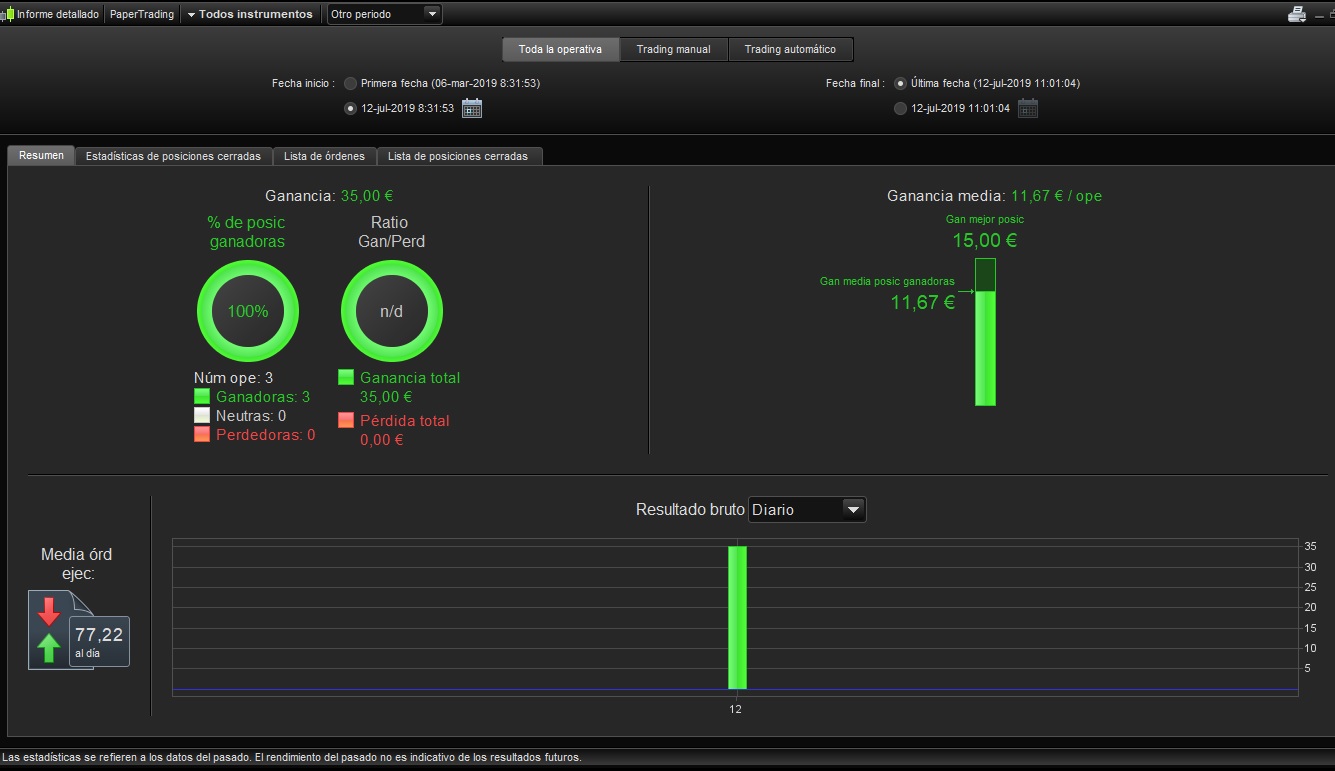This screenshot has height=771, width=1335.
Task: Click the red Perdedoras legend square
Action: (202, 434)
